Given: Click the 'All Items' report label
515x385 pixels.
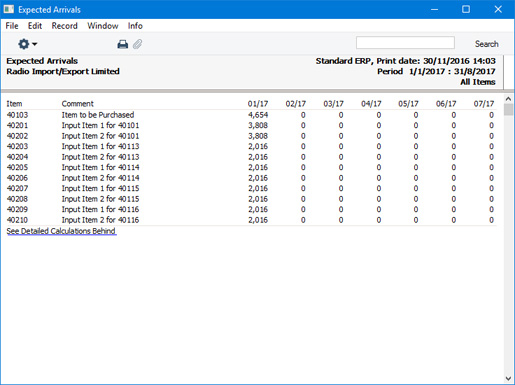Looking at the screenshot, I should coord(478,82).
